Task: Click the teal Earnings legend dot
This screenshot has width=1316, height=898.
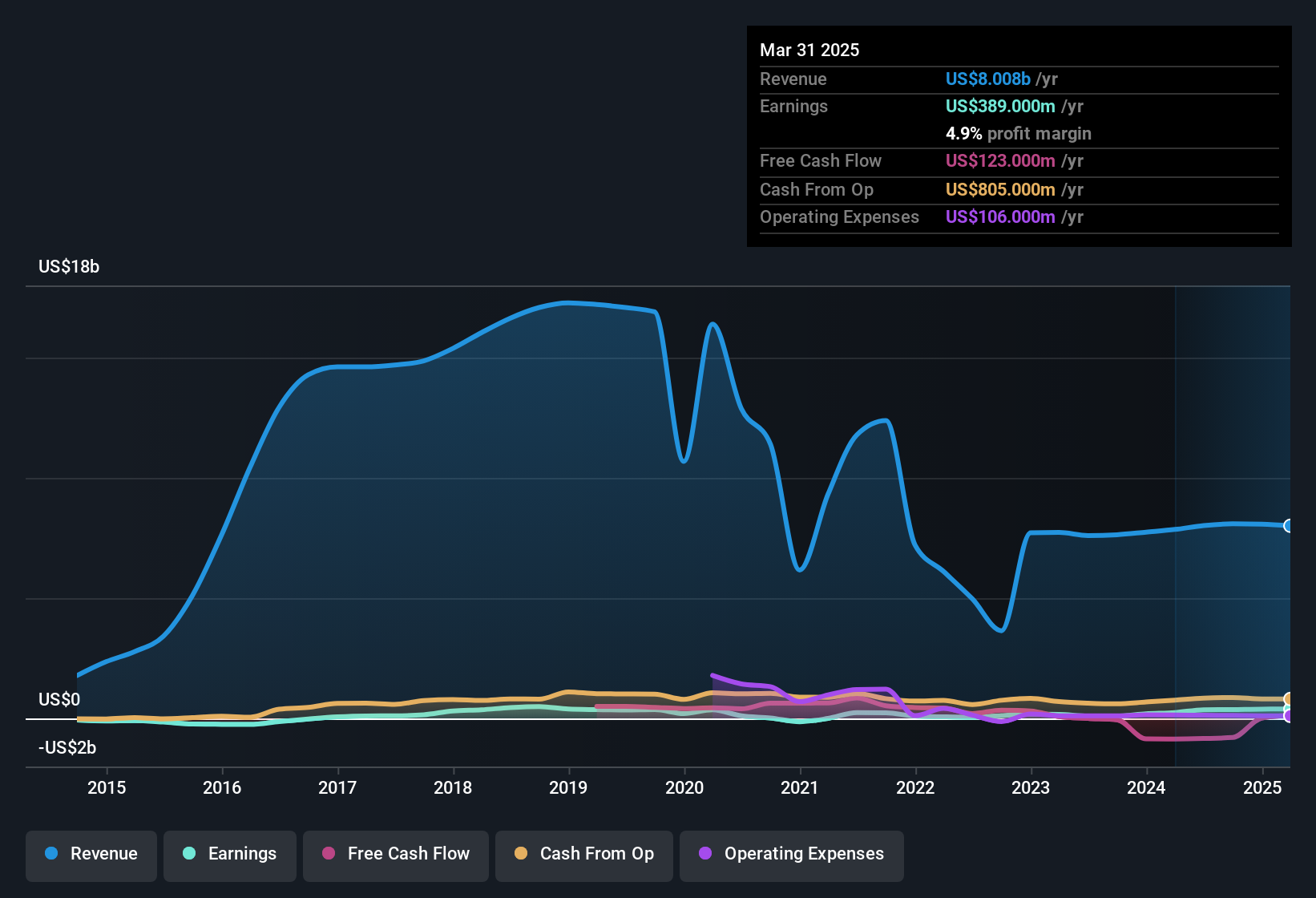Action: pos(189,853)
